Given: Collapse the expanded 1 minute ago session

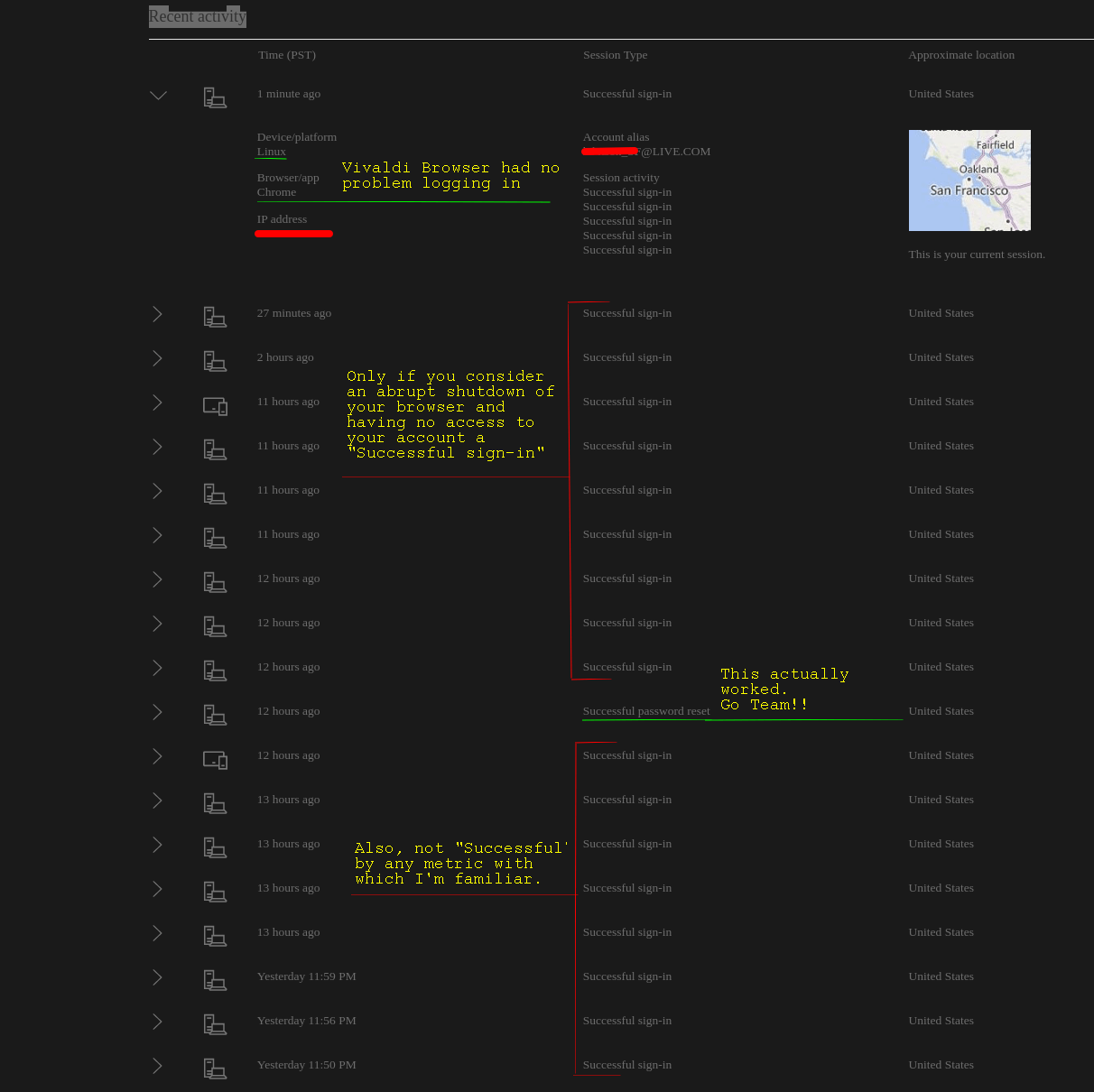Looking at the screenshot, I should coord(159,95).
